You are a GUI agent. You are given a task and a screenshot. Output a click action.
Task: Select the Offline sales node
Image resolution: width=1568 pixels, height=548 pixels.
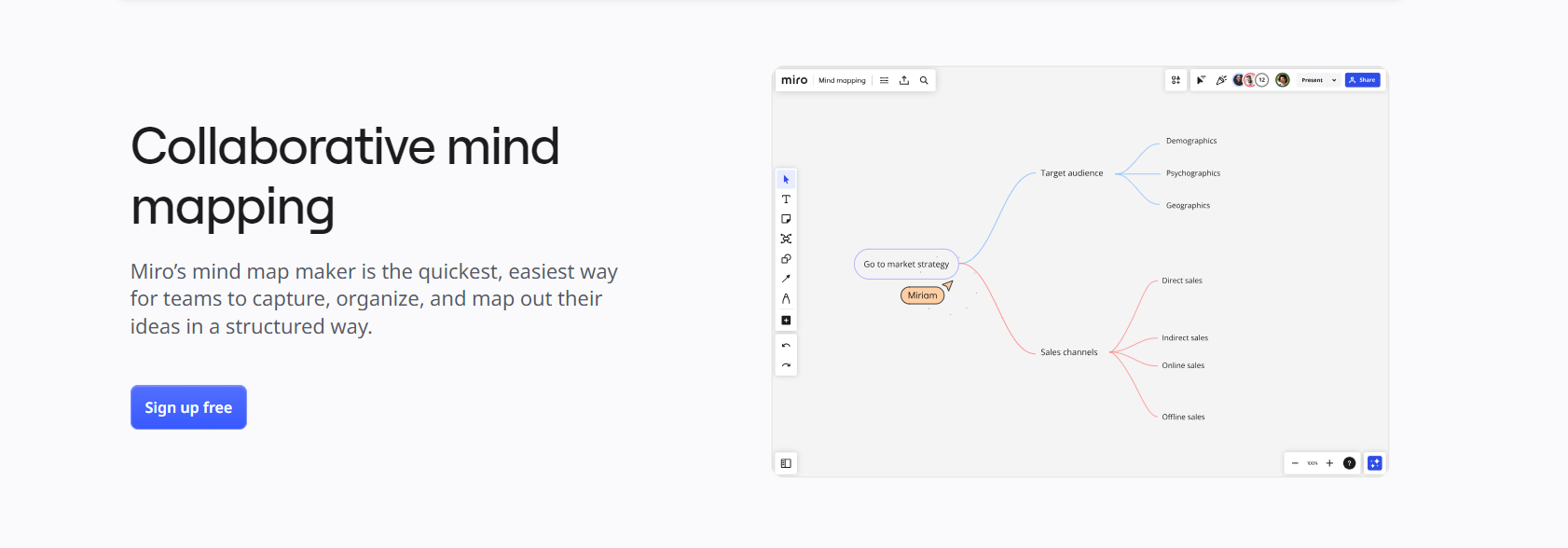coord(1183,418)
